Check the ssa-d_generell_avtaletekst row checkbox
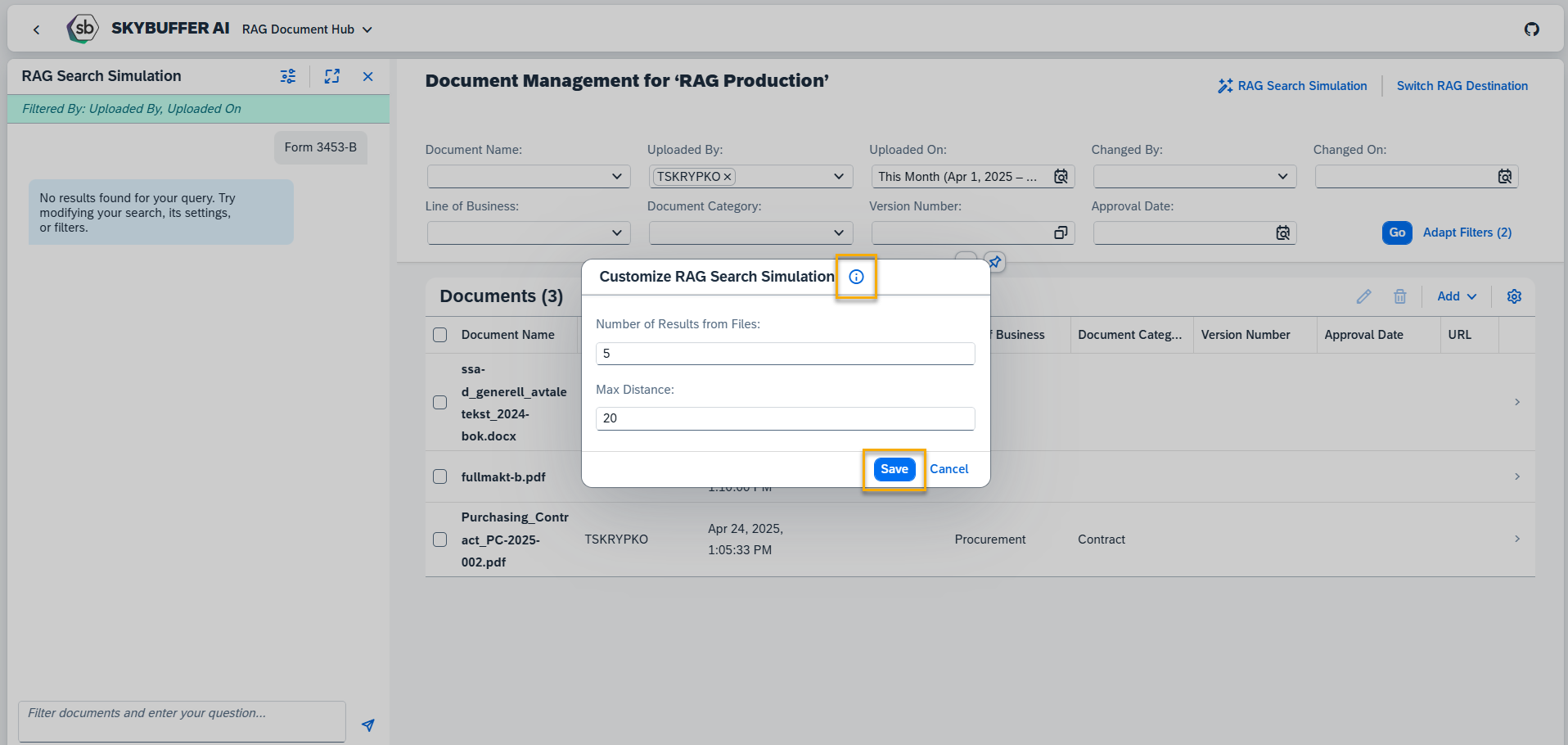This screenshot has height=745, width=1568. coord(439,402)
